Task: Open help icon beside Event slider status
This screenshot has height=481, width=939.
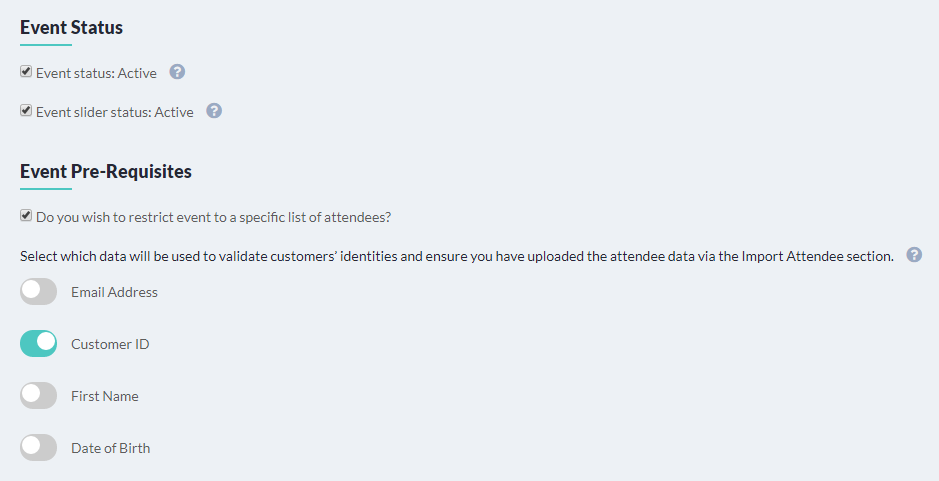Action: (214, 111)
